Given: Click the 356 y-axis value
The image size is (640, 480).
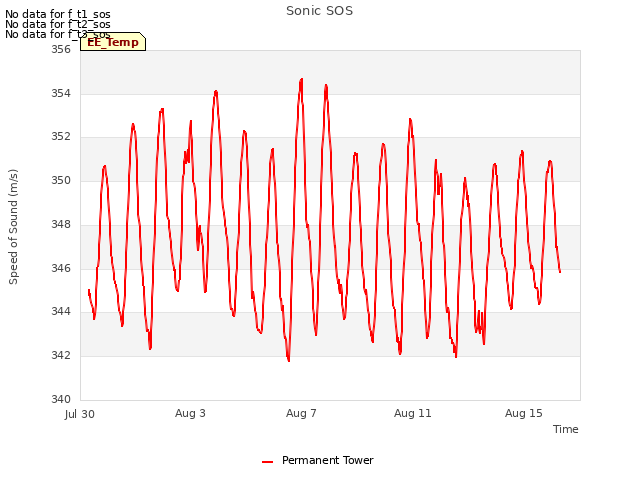Looking at the screenshot, I should pyautogui.click(x=60, y=49).
